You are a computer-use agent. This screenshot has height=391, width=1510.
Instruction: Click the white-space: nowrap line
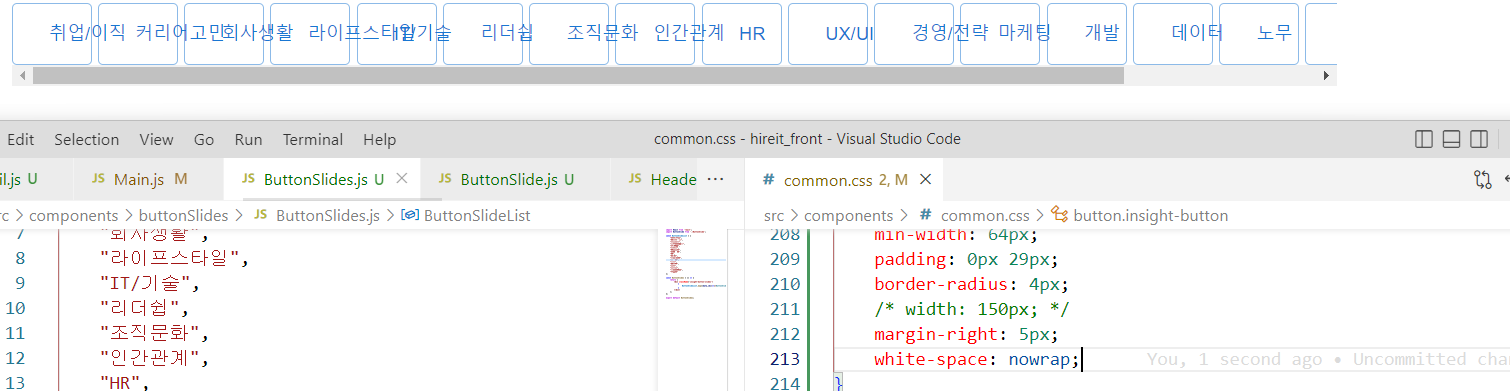click(977, 359)
